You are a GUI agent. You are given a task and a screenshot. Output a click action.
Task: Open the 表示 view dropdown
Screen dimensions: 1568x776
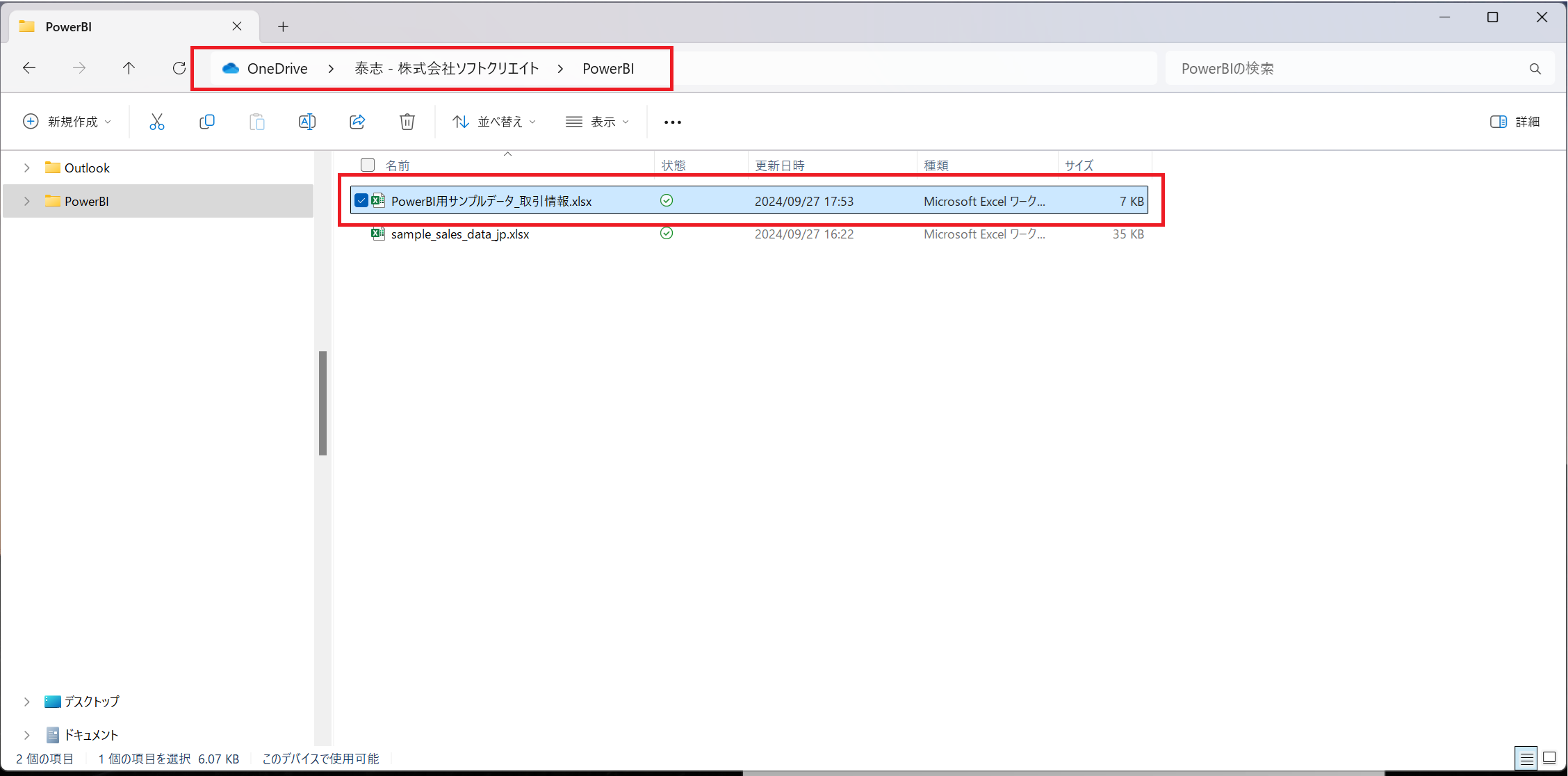point(597,122)
